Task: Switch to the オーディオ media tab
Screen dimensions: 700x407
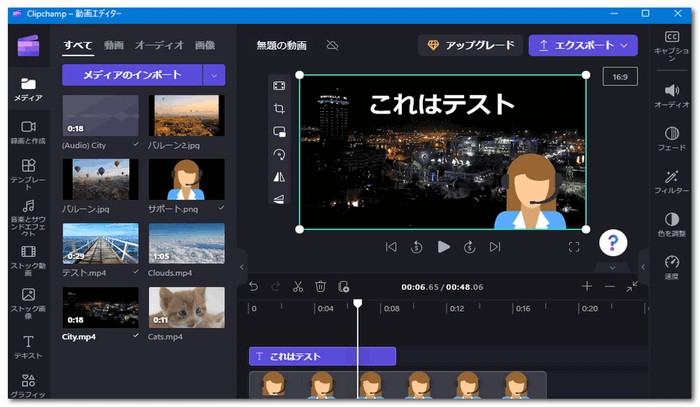Action: tap(159, 45)
